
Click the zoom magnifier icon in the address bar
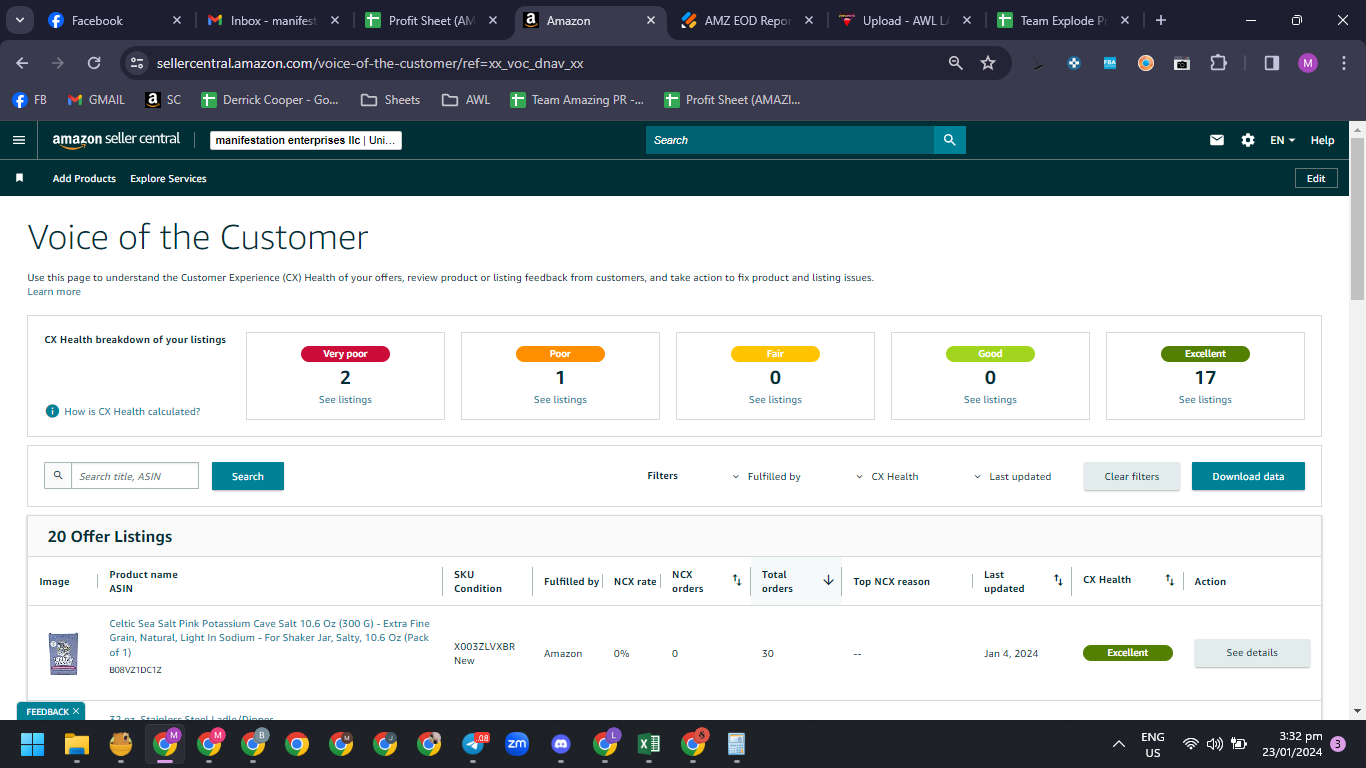point(956,63)
